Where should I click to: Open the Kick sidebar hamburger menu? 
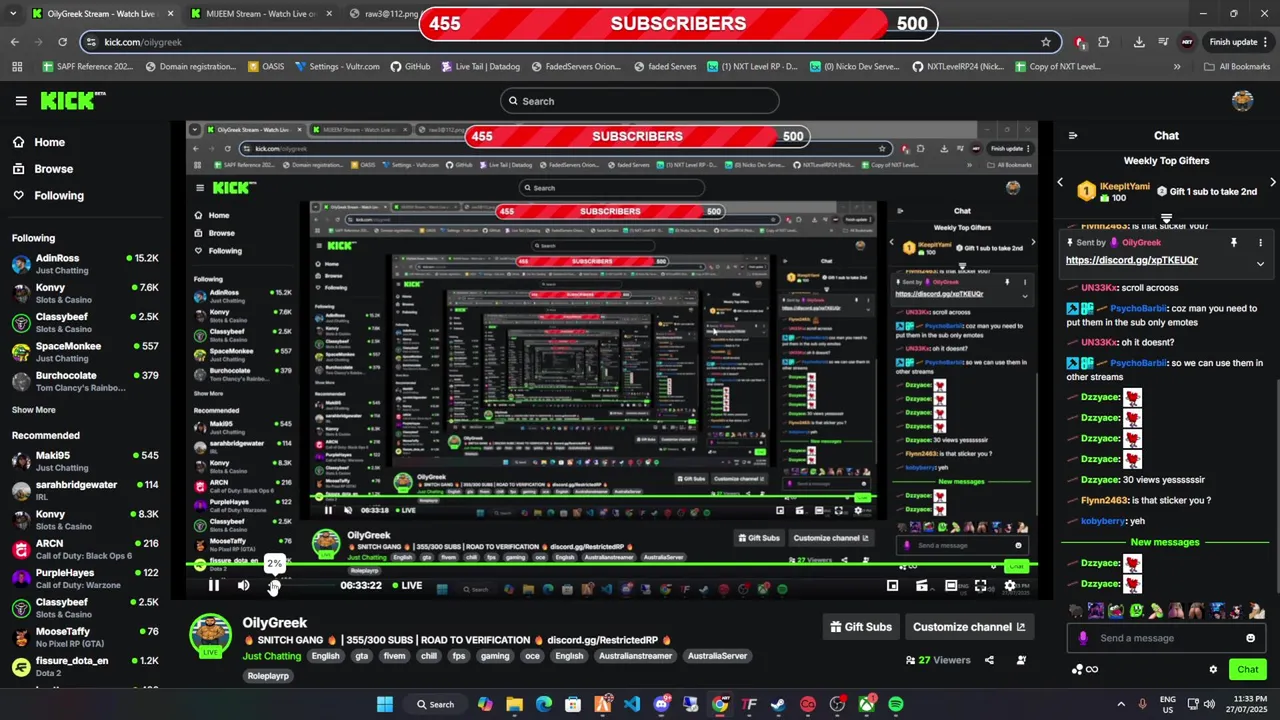click(x=21, y=100)
